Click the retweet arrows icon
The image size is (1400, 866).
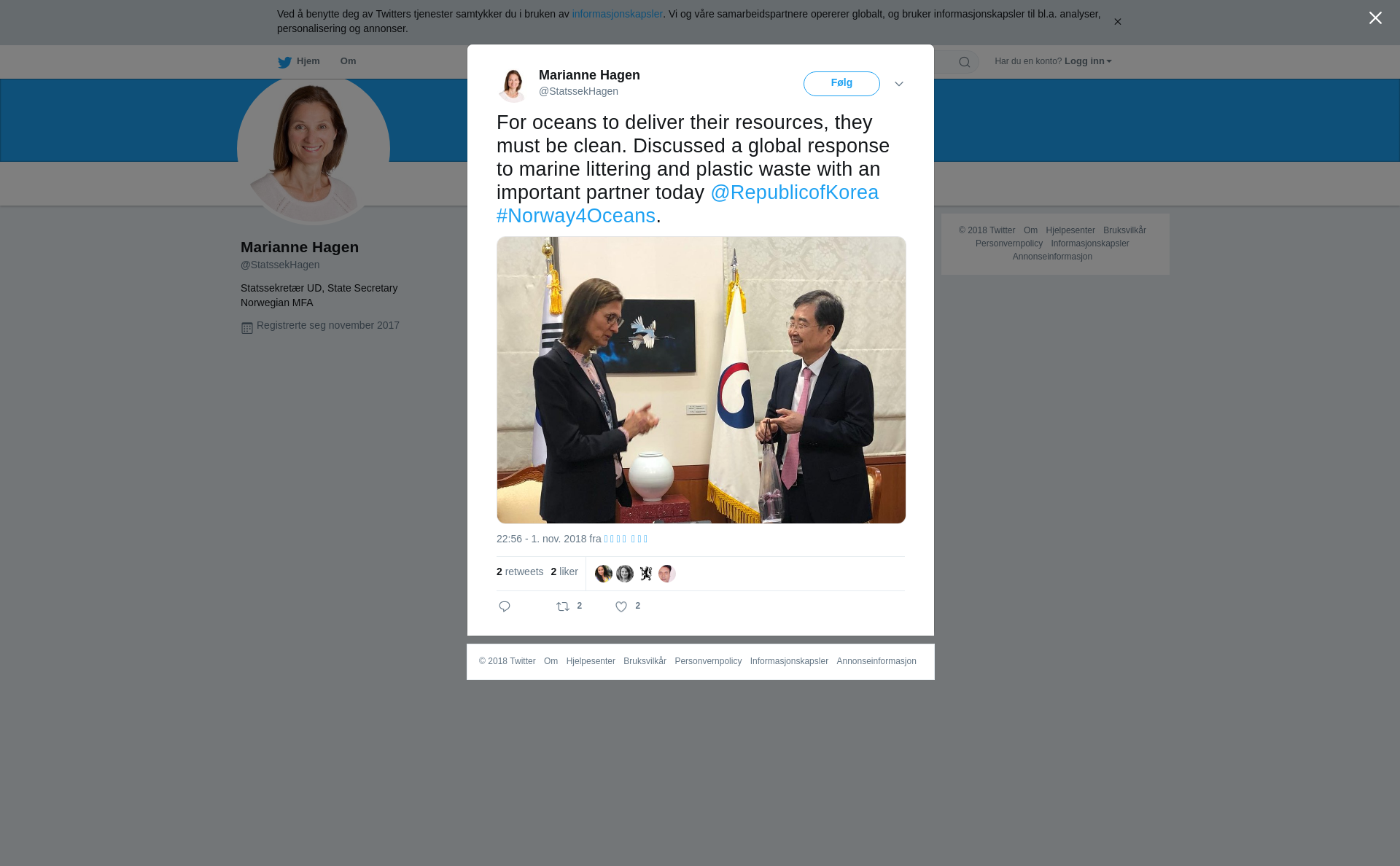coord(563,606)
